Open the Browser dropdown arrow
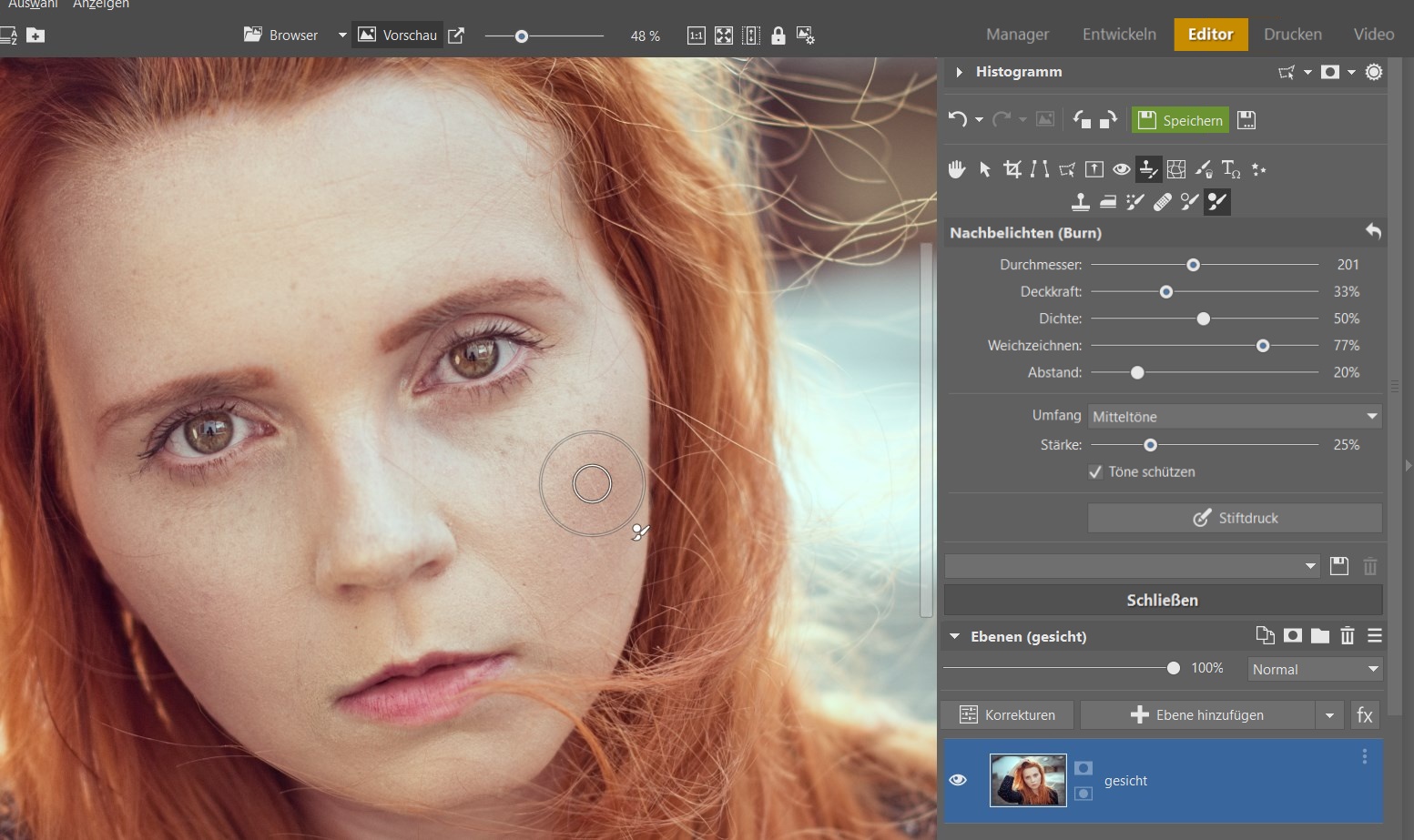1414x840 pixels. click(342, 35)
